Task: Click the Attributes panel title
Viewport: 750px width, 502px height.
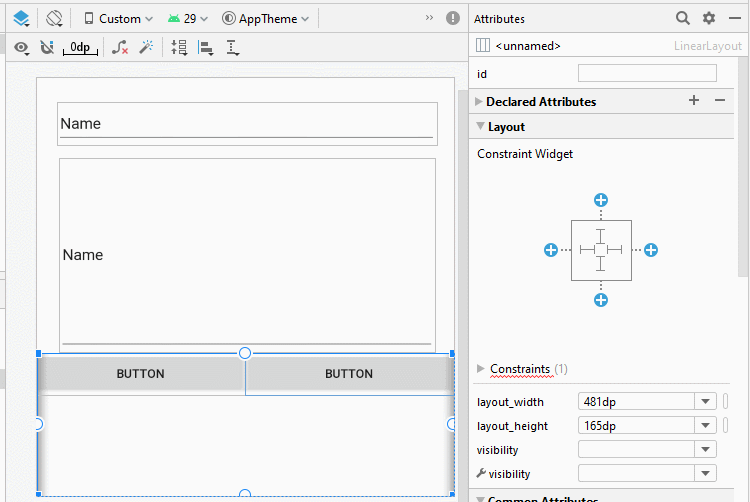Action: point(499,19)
